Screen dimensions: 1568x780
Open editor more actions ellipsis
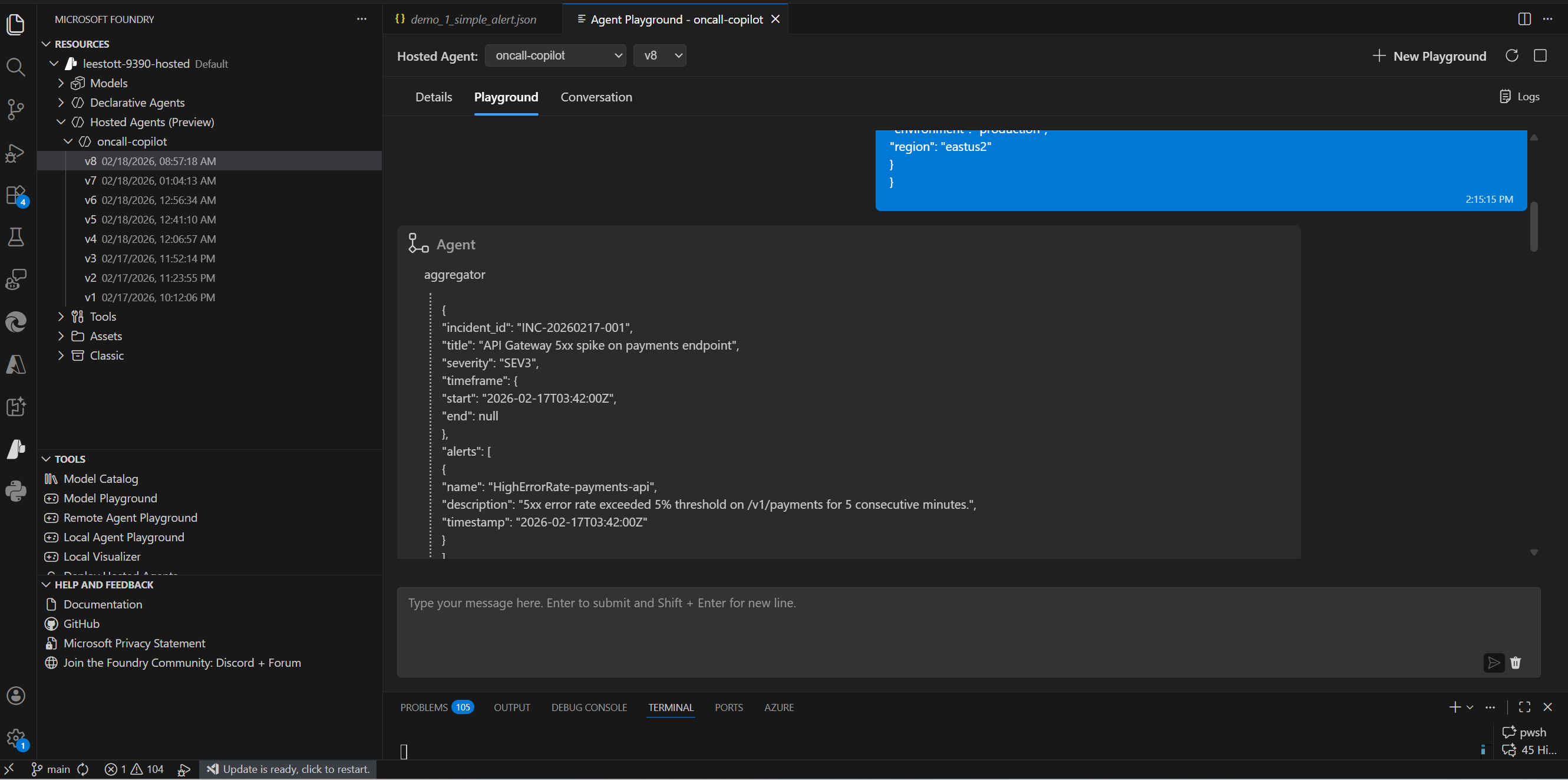coord(1548,19)
